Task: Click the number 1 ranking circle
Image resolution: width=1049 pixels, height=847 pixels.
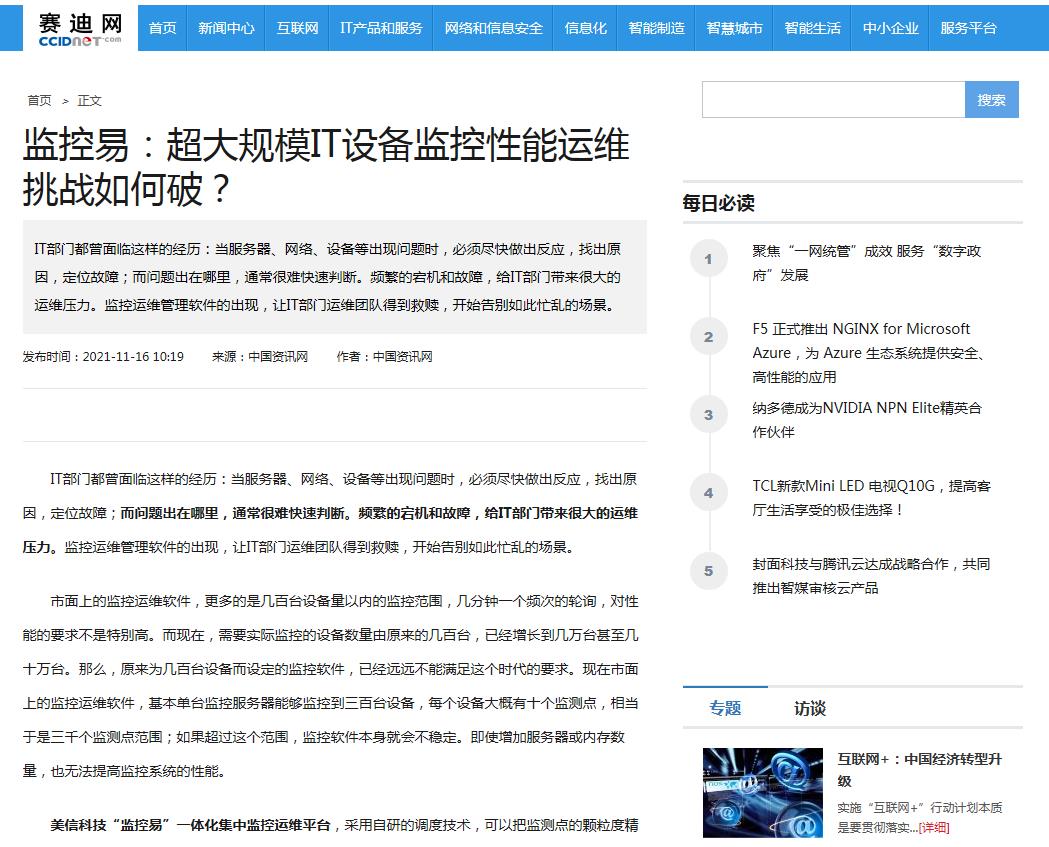Action: pos(708,258)
